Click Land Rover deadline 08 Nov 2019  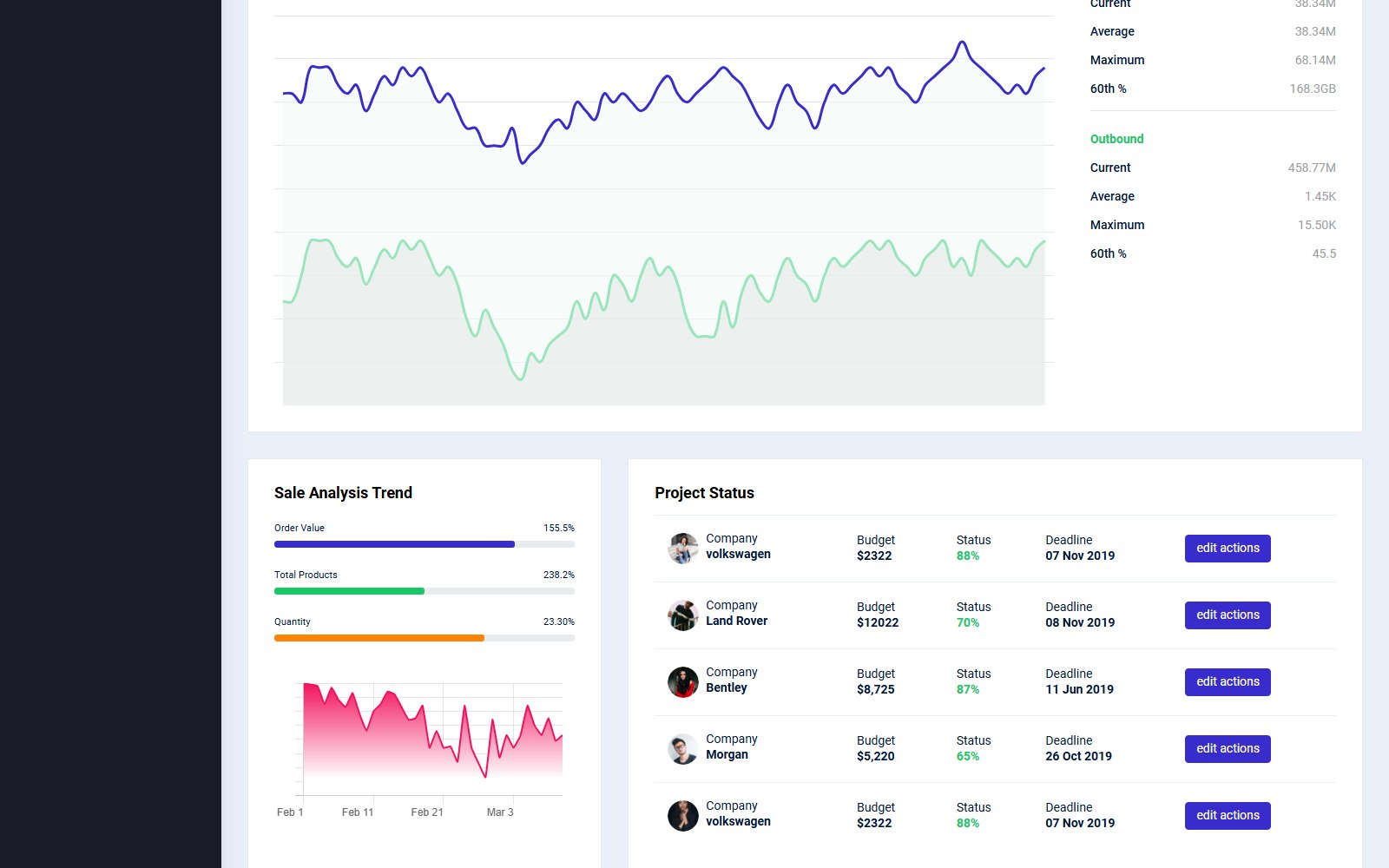[x=1080, y=622]
